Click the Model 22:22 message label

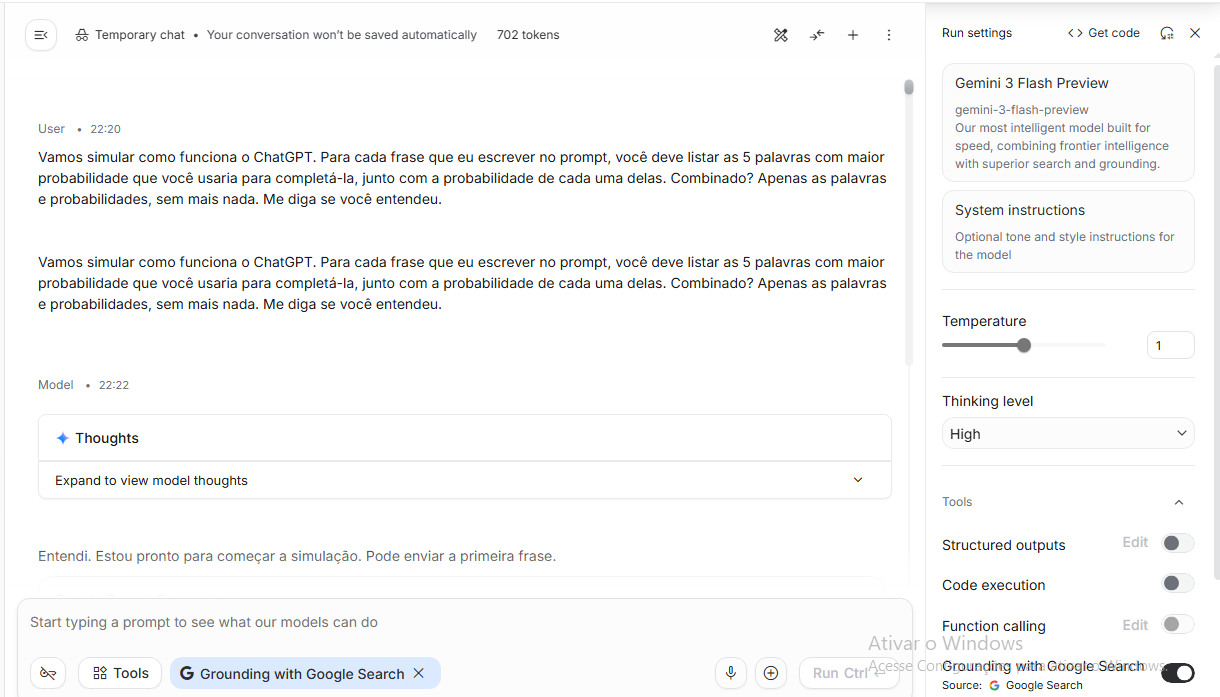[x=84, y=385]
